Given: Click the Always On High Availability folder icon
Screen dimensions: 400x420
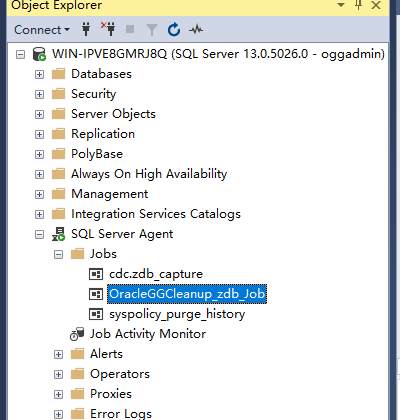Looking at the screenshot, I should pyautogui.click(x=59, y=174).
